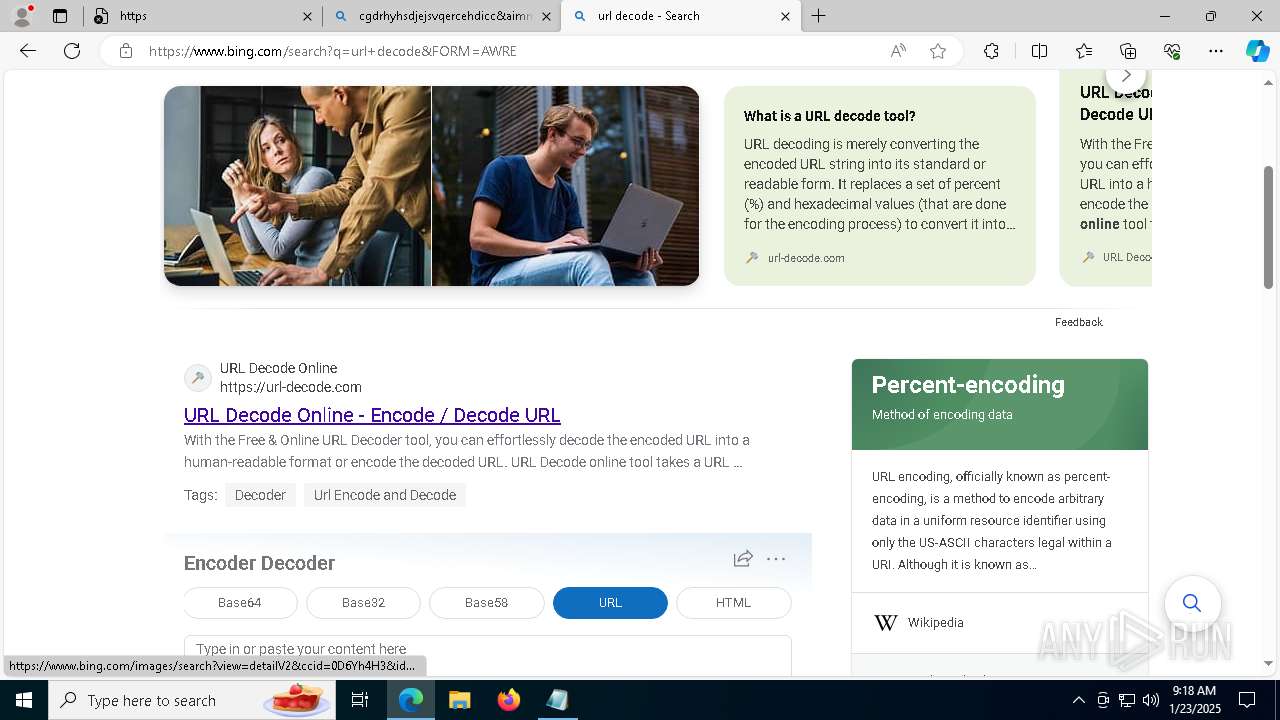Open the people-at-laptop image thumbnail
Viewport: 1280px width, 720px height.
click(298, 186)
